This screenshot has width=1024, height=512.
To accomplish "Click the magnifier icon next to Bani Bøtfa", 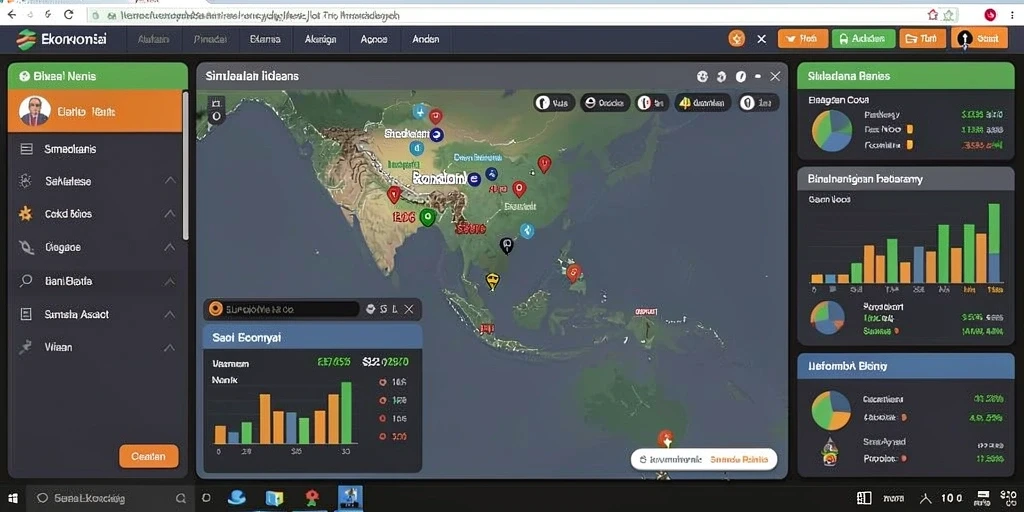I will click(25, 281).
